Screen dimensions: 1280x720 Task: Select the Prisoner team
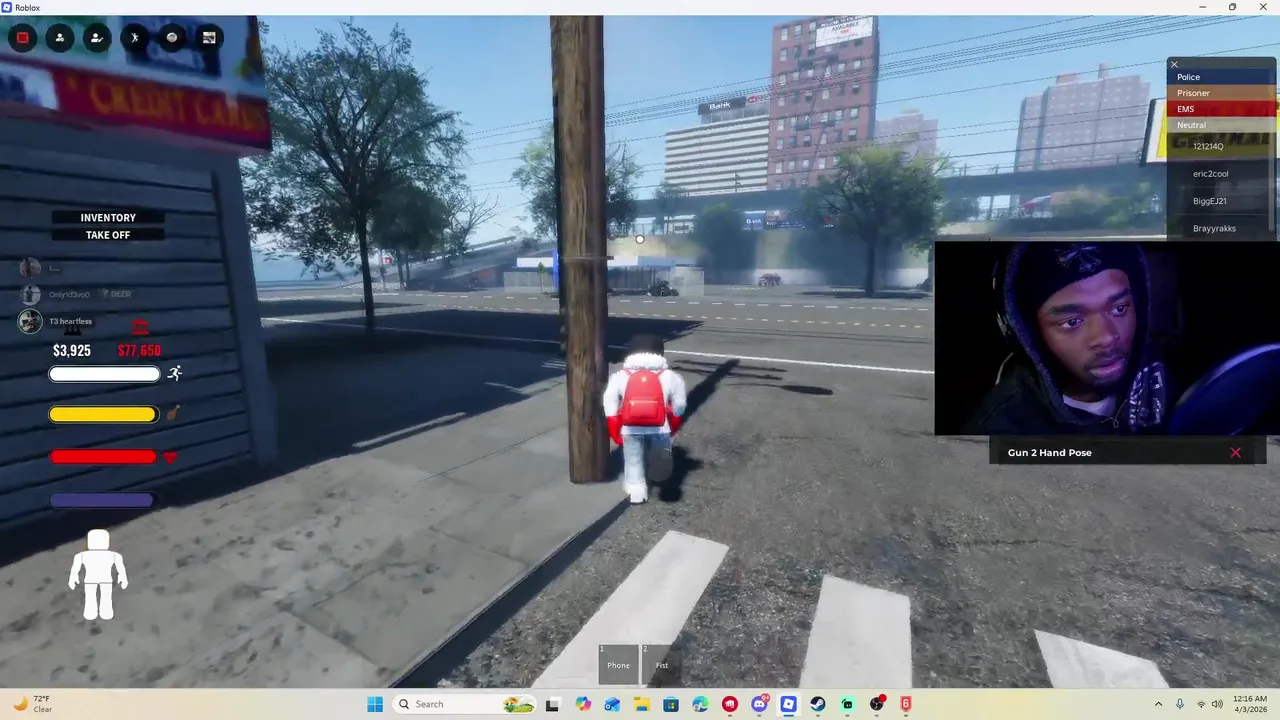click(1222, 93)
